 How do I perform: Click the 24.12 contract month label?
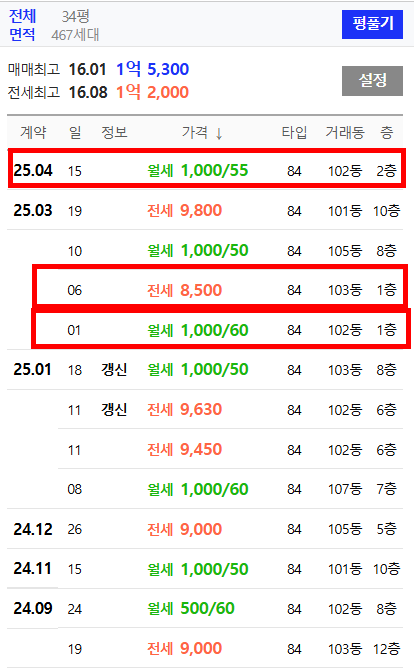click(33, 529)
